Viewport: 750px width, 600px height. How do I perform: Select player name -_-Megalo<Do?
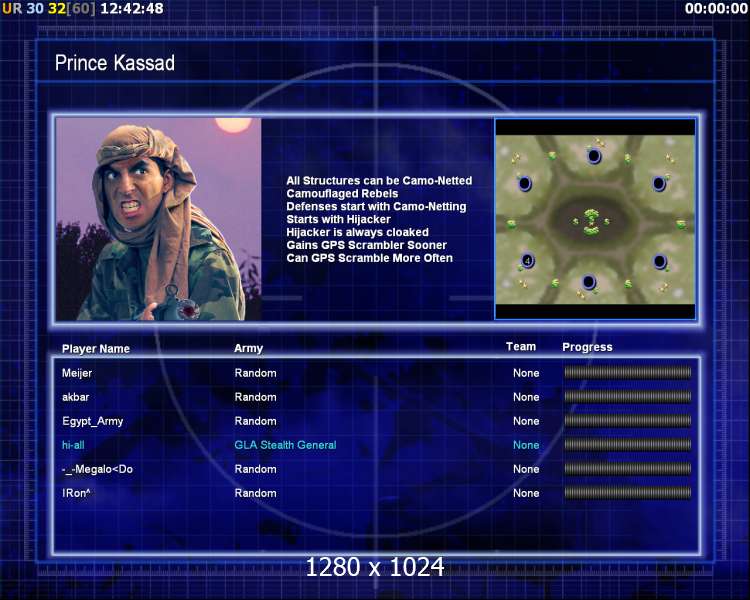[97, 469]
